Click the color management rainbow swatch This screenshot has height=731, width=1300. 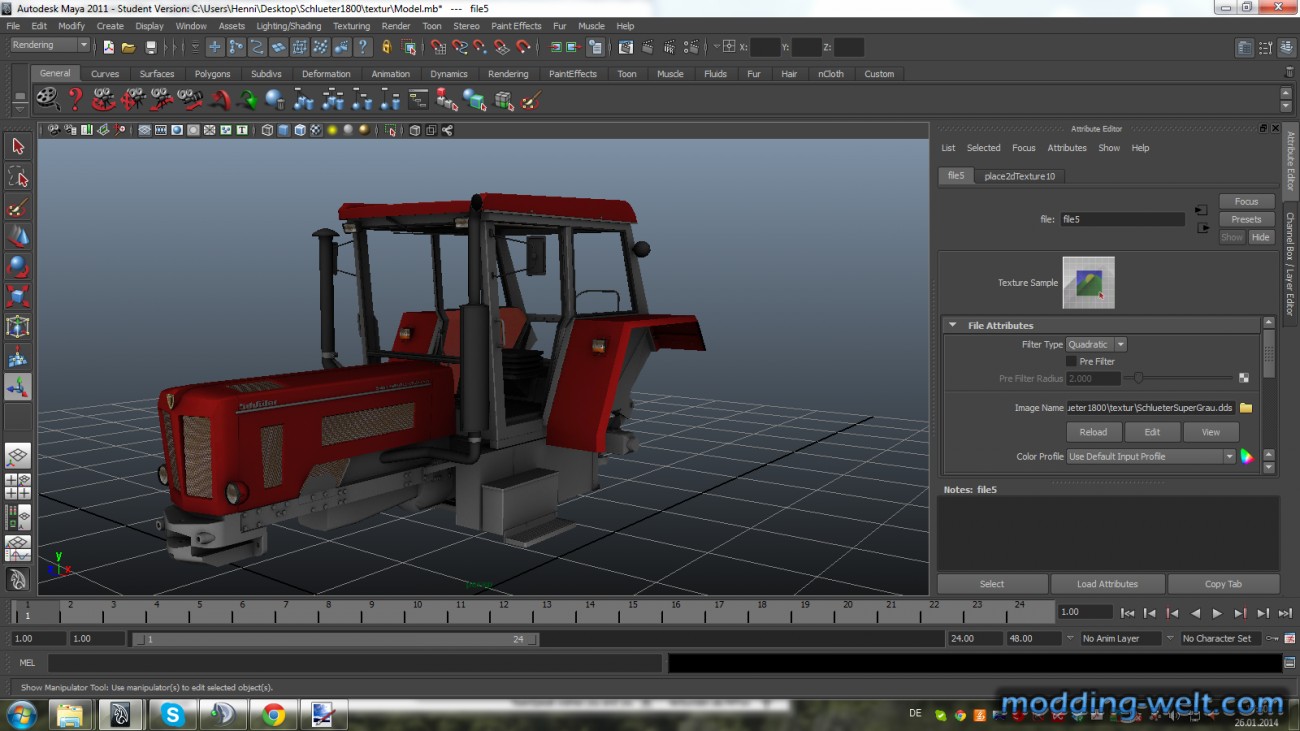[x=1247, y=456]
